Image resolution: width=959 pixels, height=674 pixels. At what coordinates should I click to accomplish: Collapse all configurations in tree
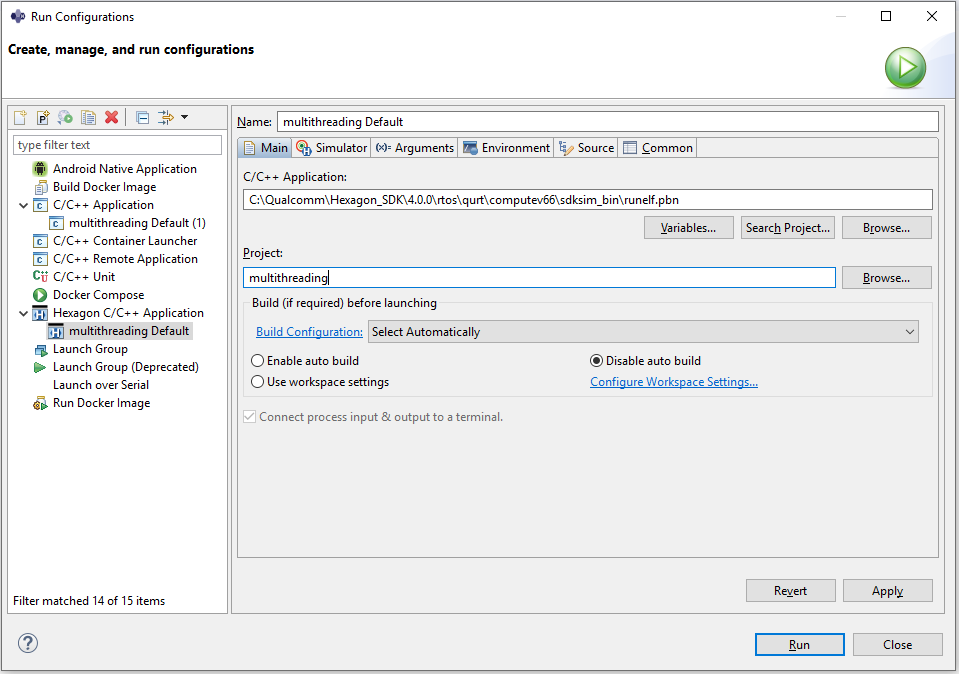(x=143, y=117)
